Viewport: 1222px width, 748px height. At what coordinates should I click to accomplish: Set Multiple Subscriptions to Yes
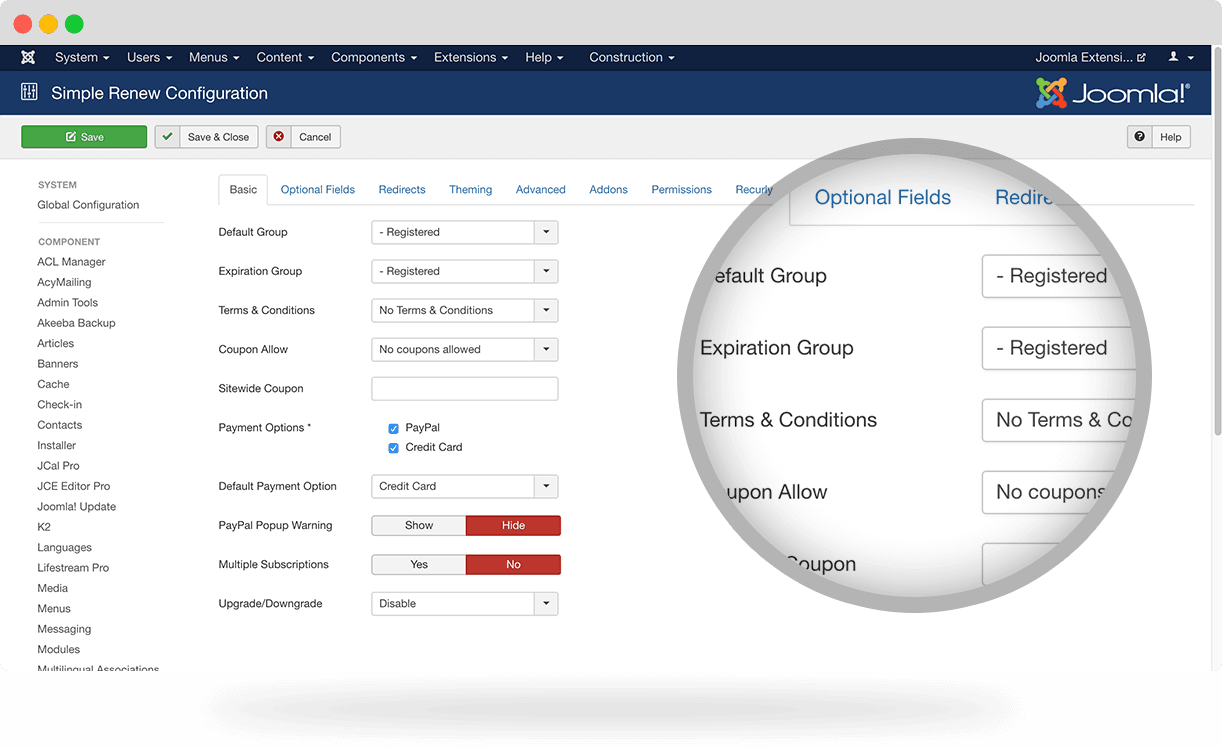coord(418,565)
